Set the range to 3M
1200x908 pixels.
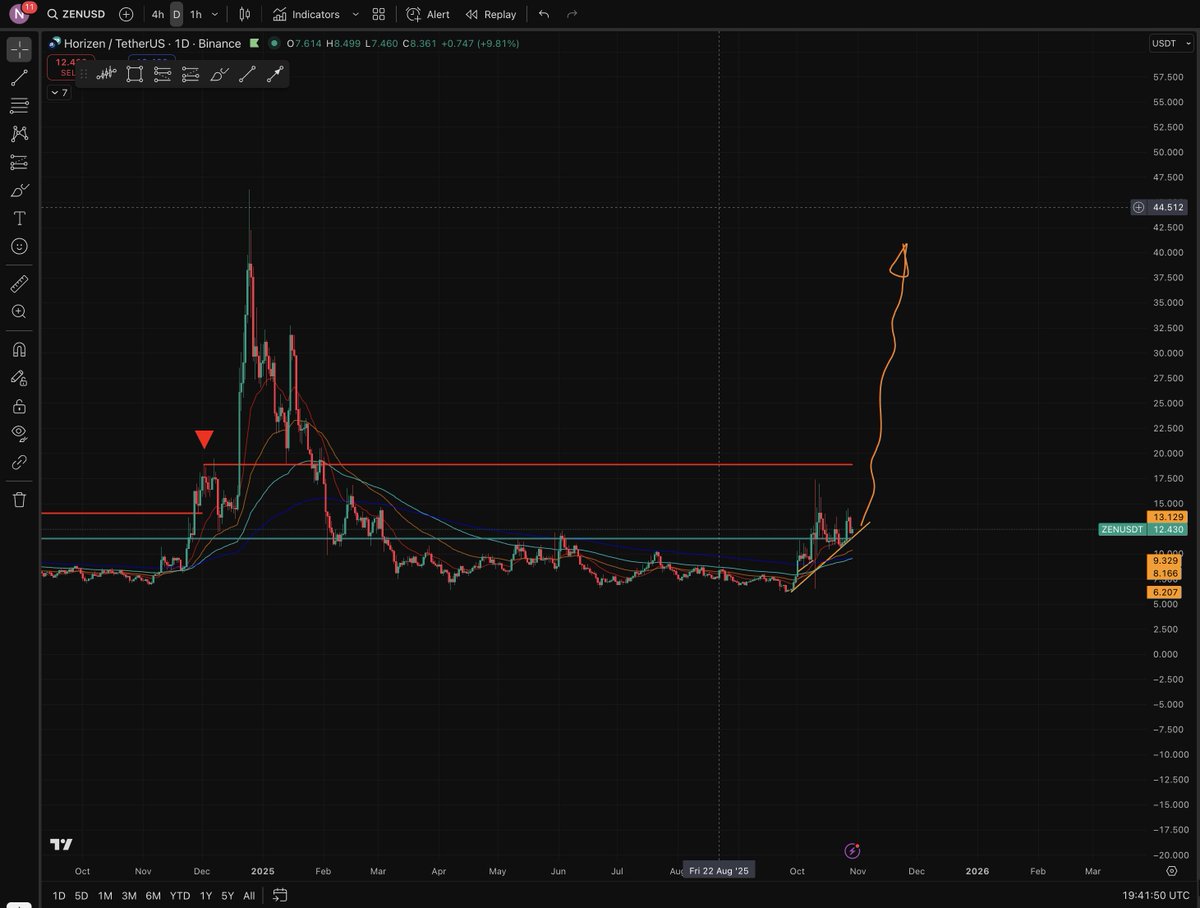(129, 896)
